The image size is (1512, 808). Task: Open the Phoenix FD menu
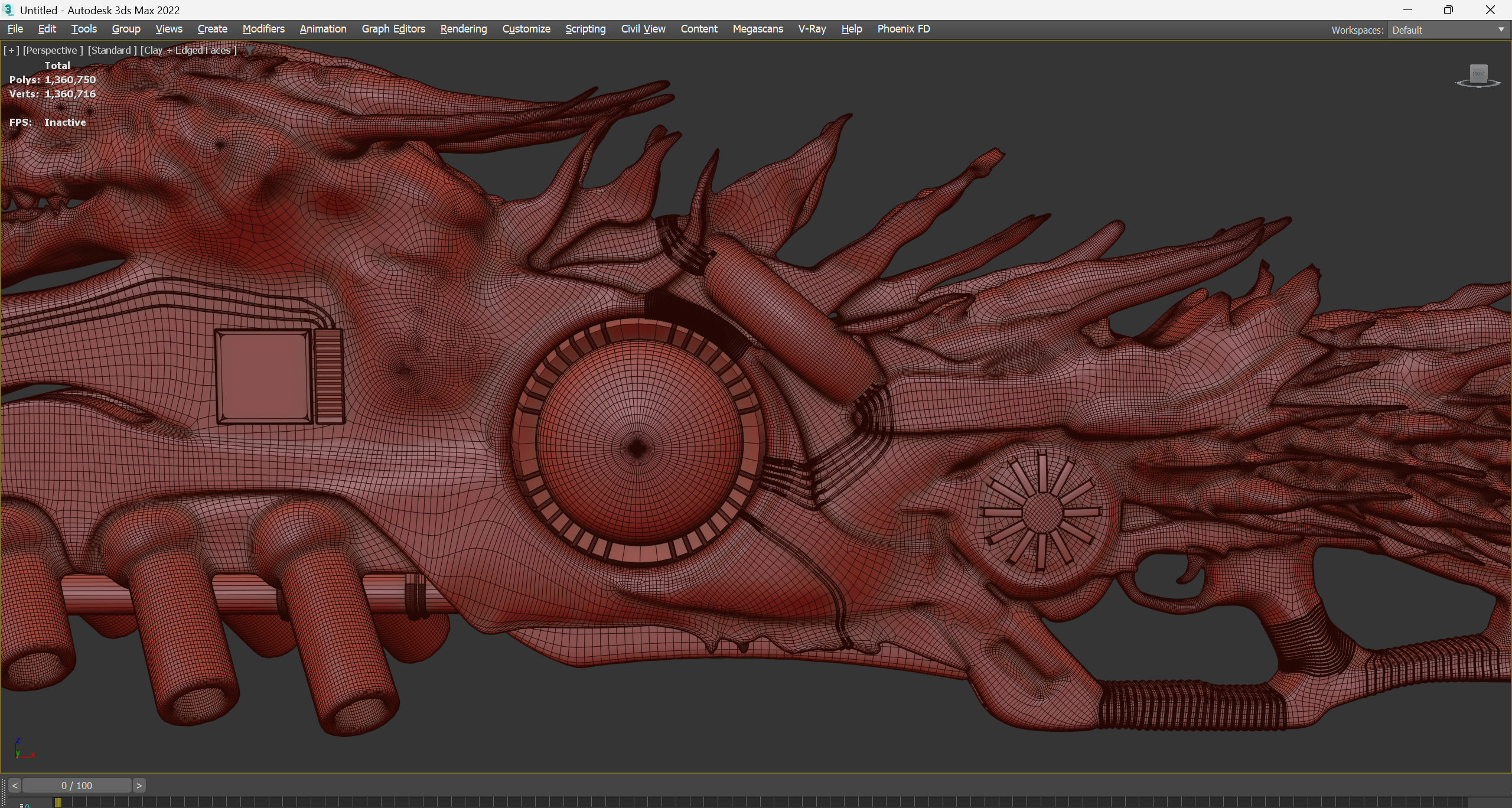pos(904,29)
